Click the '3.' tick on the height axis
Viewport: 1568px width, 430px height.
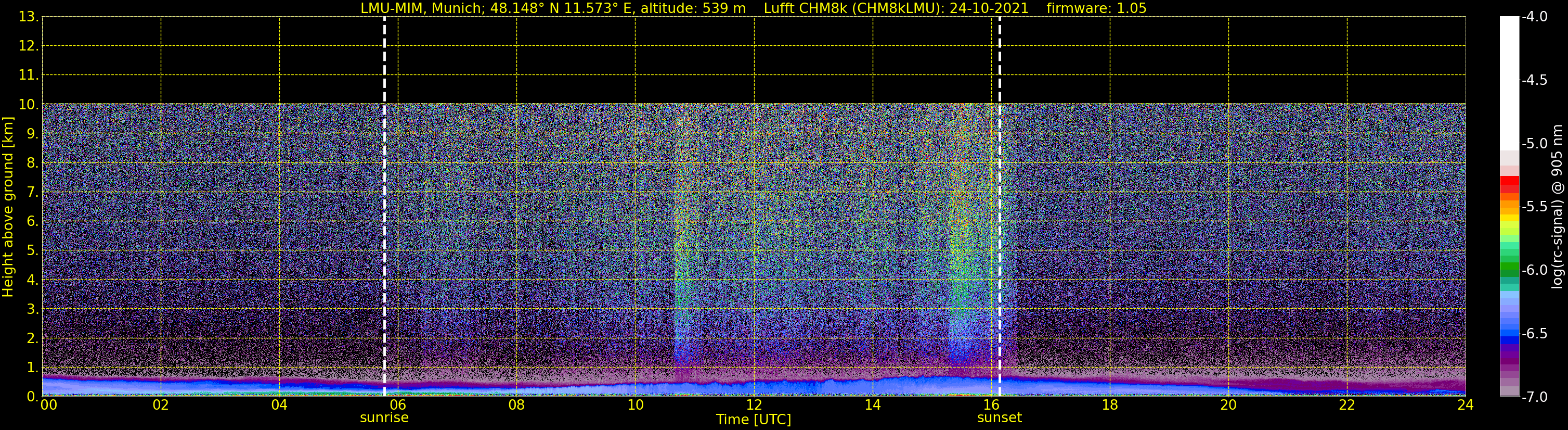click(32, 309)
